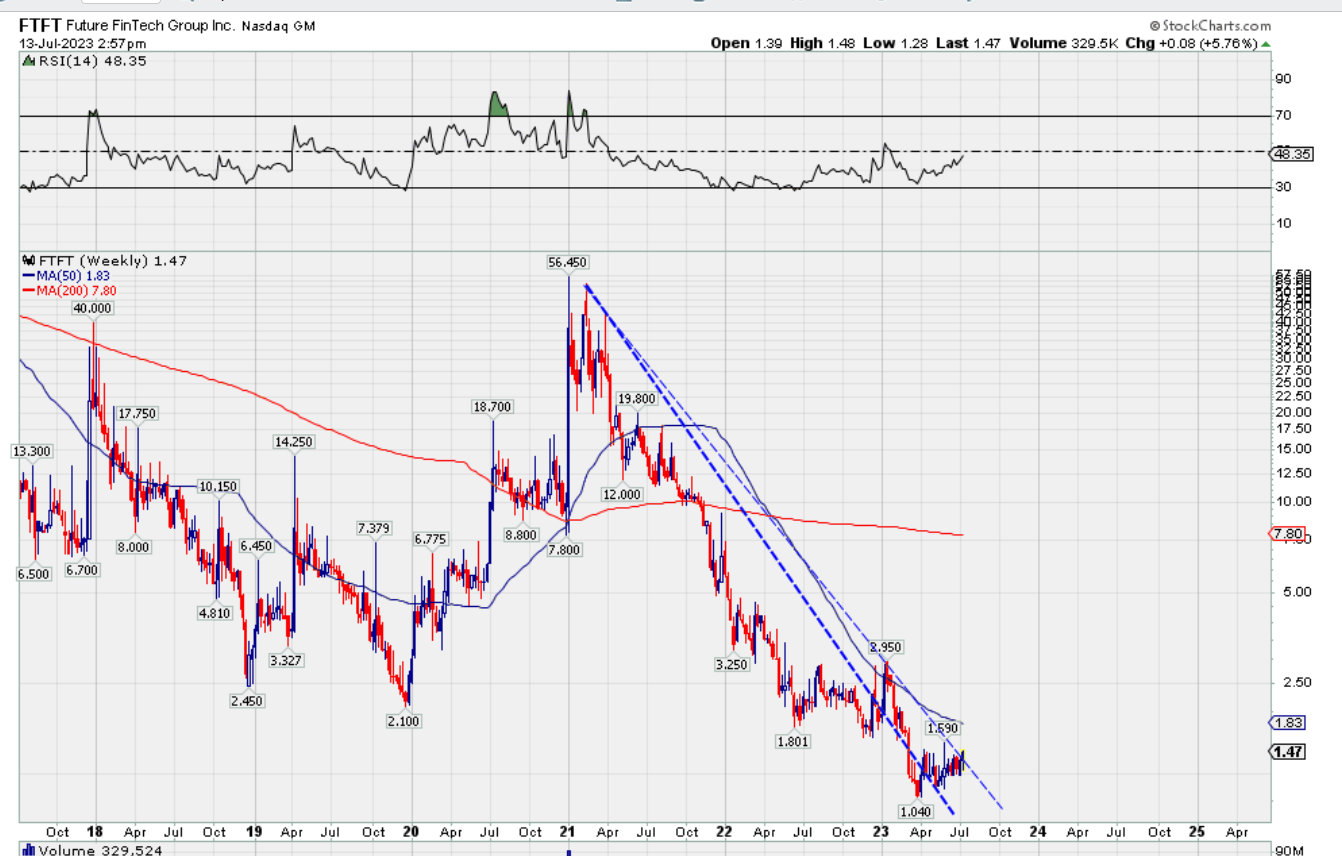Click the 19.800 price annotation
The image size is (1342, 856).
636,398
